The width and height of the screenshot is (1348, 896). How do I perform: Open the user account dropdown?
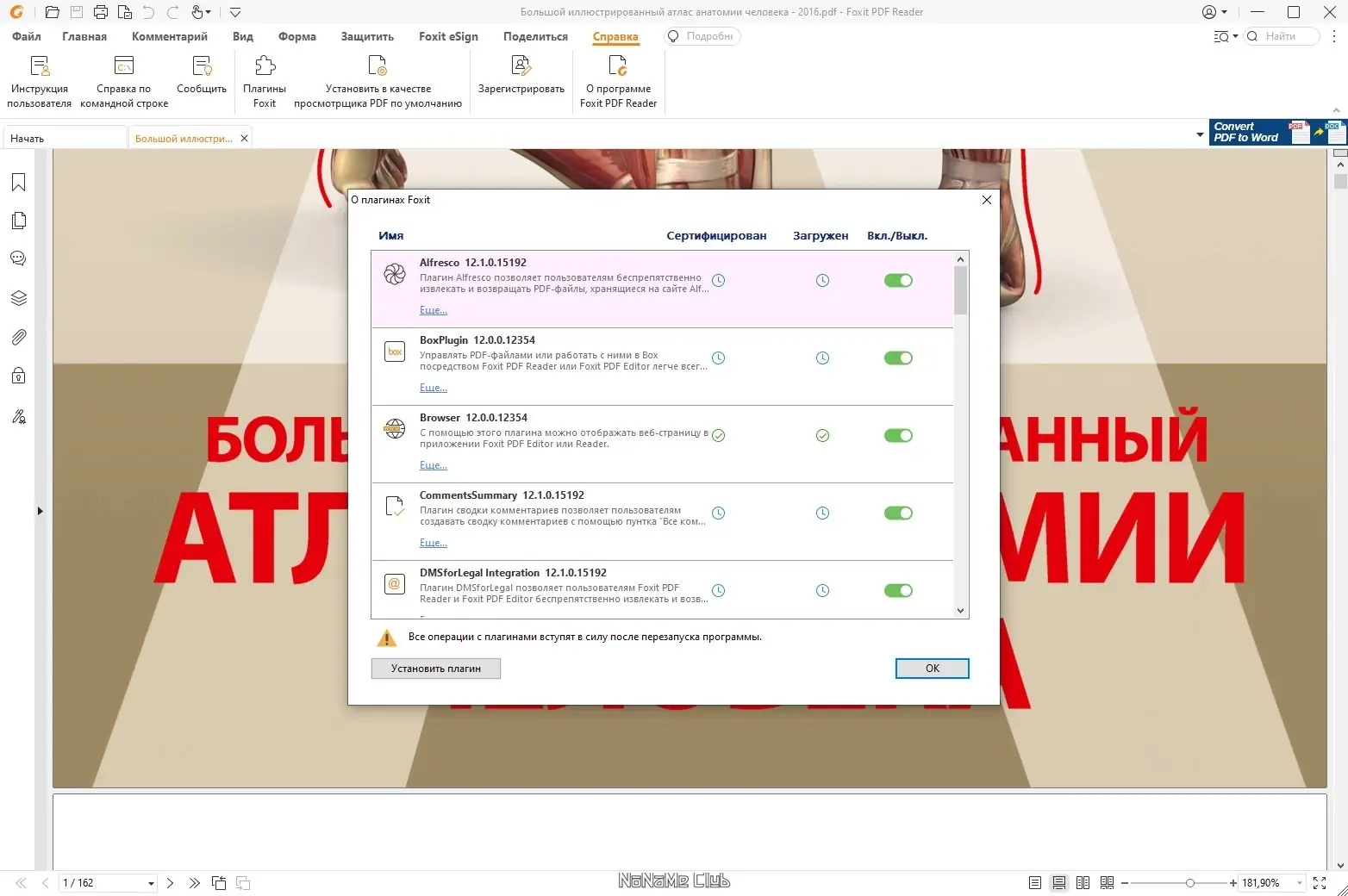pos(1214,12)
